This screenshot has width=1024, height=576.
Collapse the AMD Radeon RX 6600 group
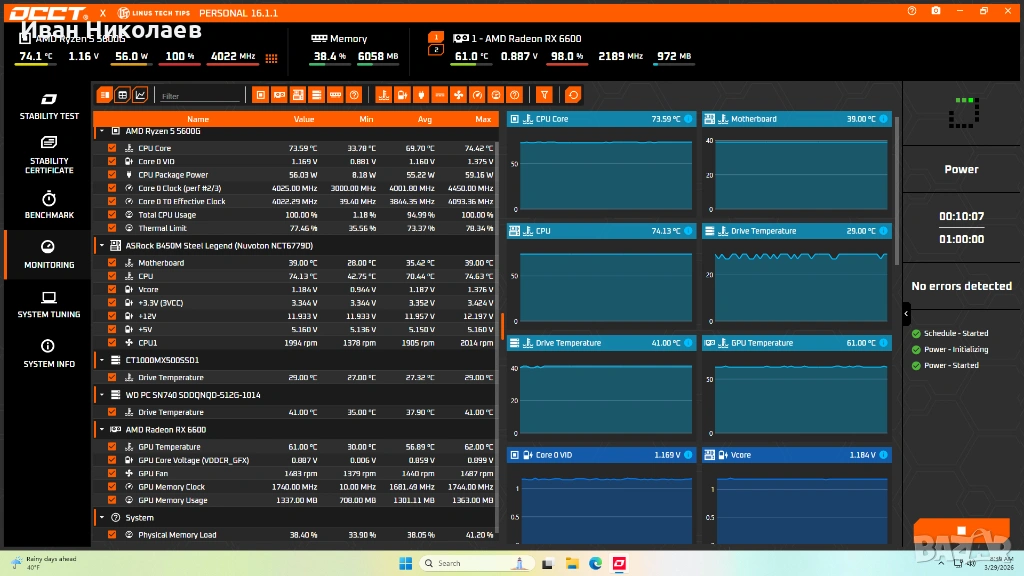point(100,430)
